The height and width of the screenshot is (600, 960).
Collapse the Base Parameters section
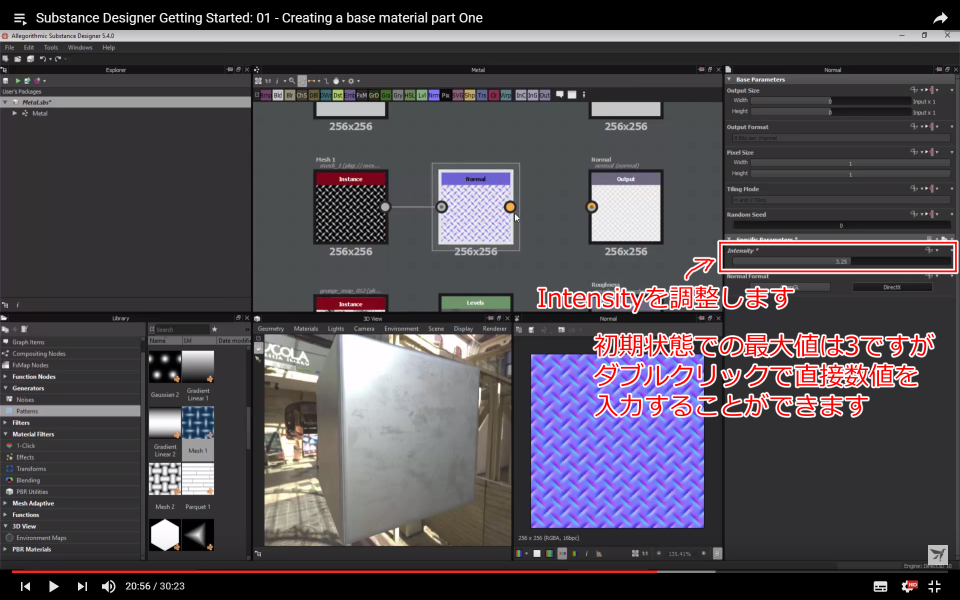point(729,79)
